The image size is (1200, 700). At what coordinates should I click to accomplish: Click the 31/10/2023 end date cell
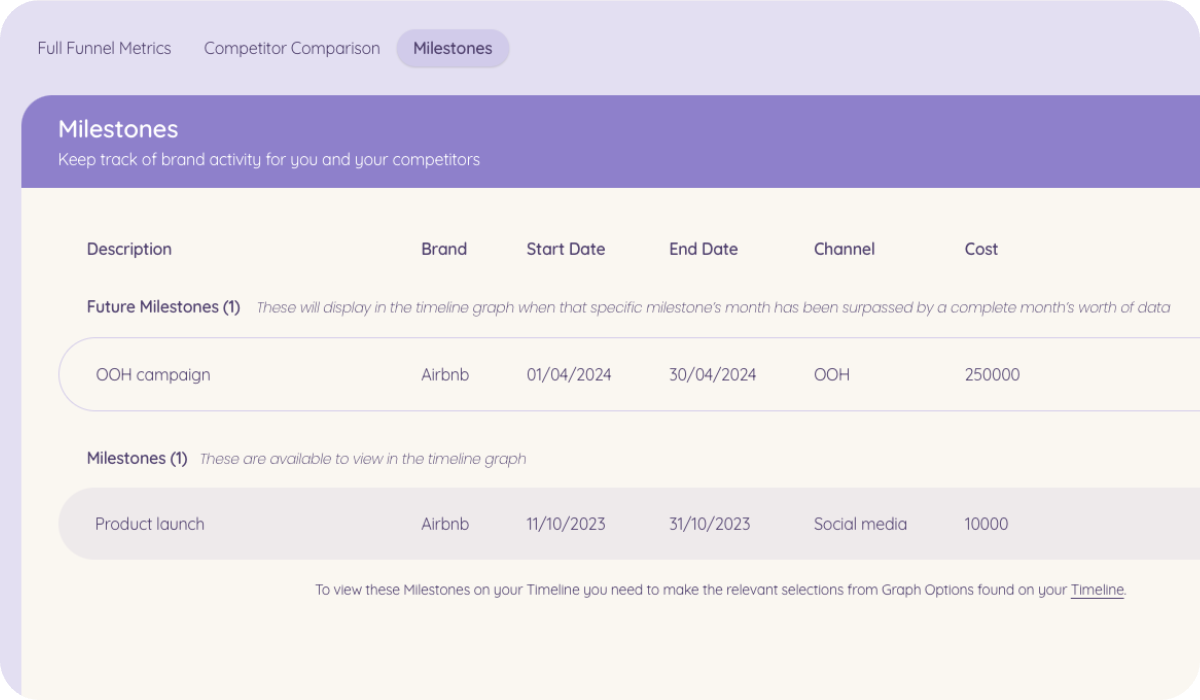click(709, 524)
